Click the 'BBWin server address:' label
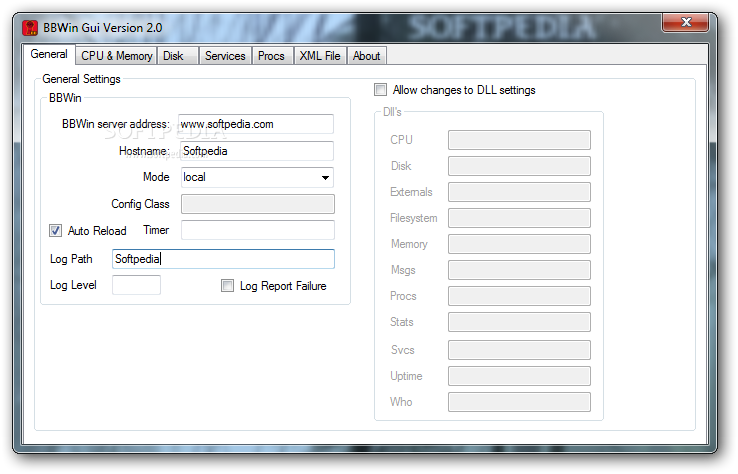Screen dimensions: 738x474 coord(116,124)
